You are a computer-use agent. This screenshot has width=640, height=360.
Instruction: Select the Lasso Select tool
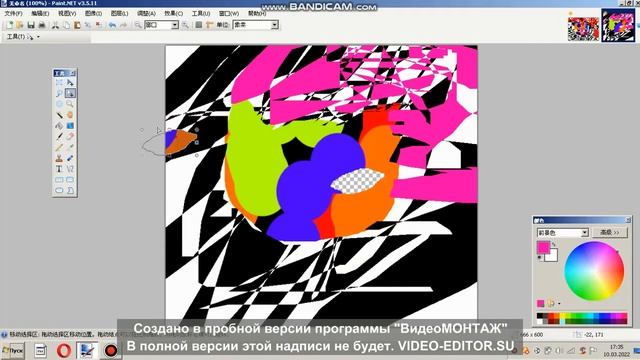[x=59, y=93]
